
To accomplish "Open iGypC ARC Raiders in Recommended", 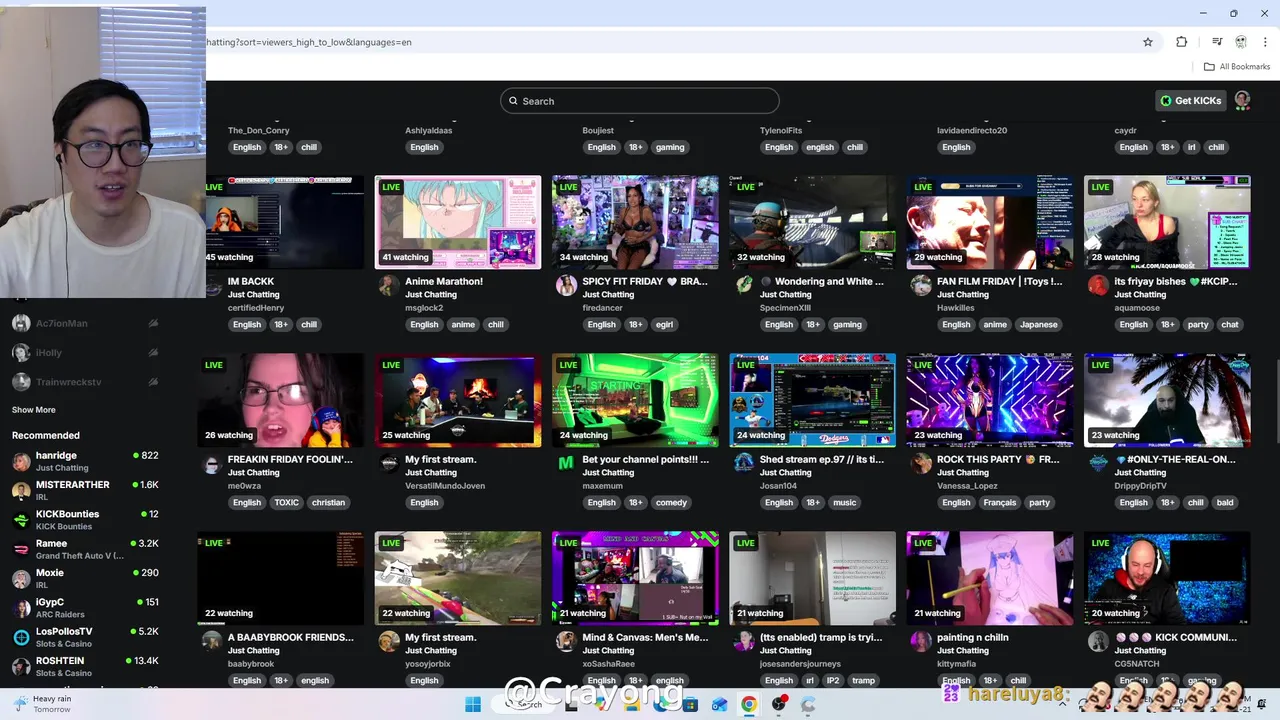I will tap(85, 608).
